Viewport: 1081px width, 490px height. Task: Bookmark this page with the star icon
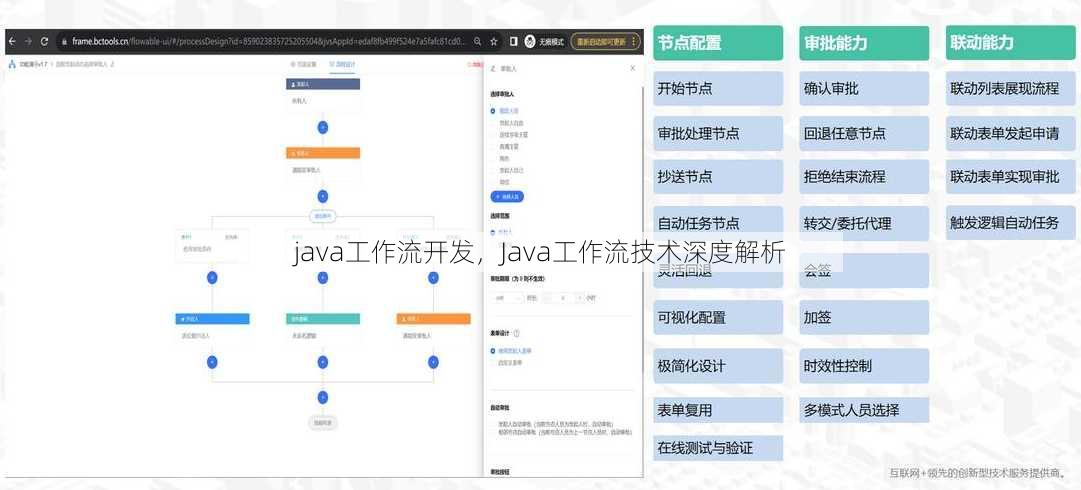[x=494, y=41]
